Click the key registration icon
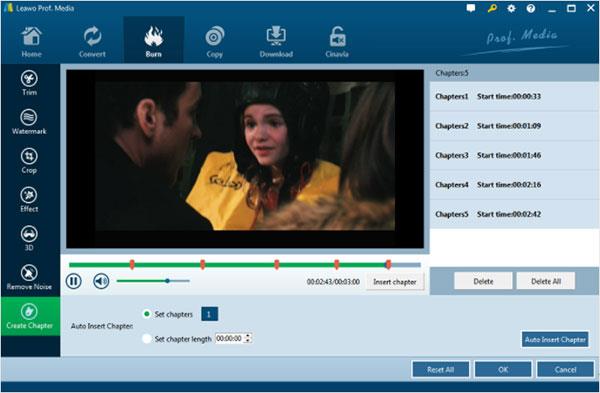 tap(492, 8)
